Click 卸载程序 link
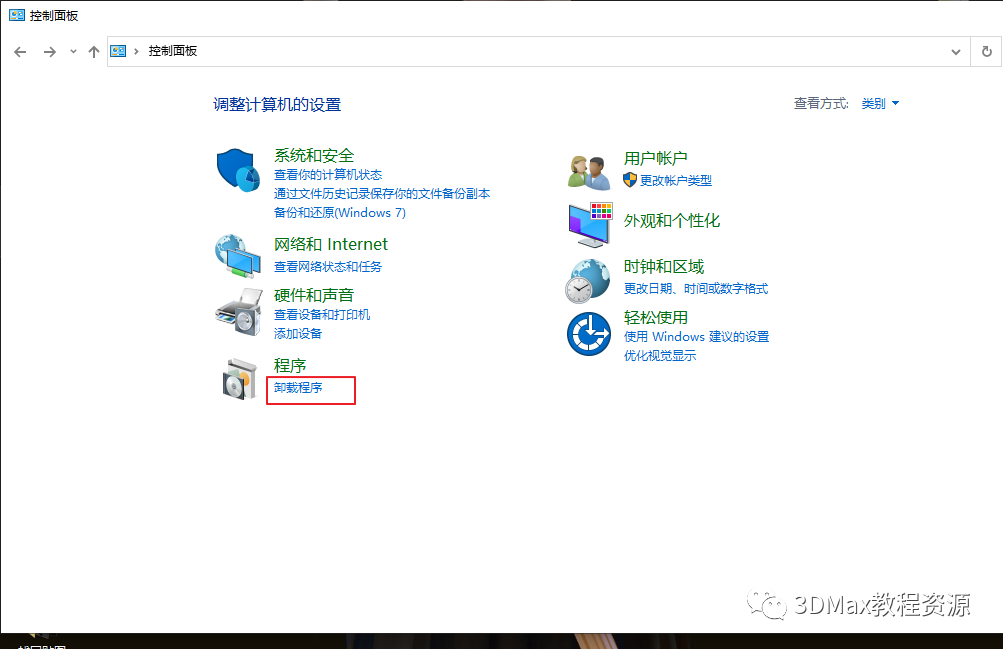The height and width of the screenshot is (649, 1003). pos(297,387)
